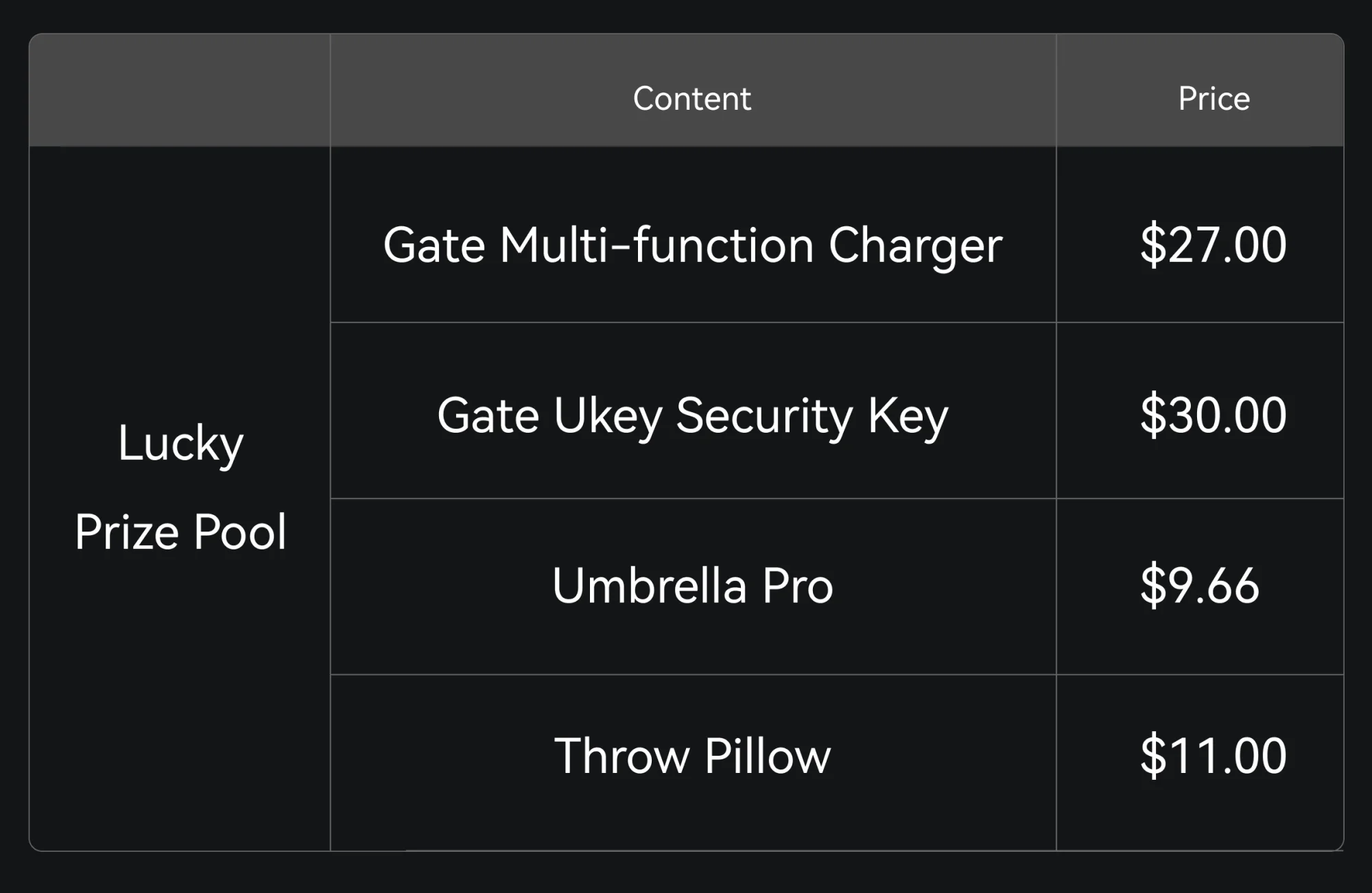This screenshot has height=893, width=1372.
Task: Click the word Security
Action: 764,416
